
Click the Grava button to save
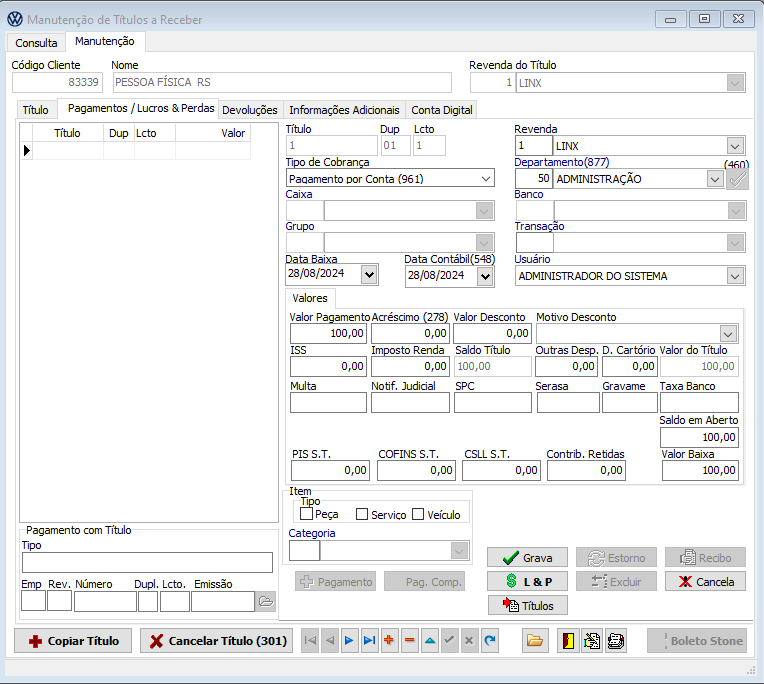[527, 558]
